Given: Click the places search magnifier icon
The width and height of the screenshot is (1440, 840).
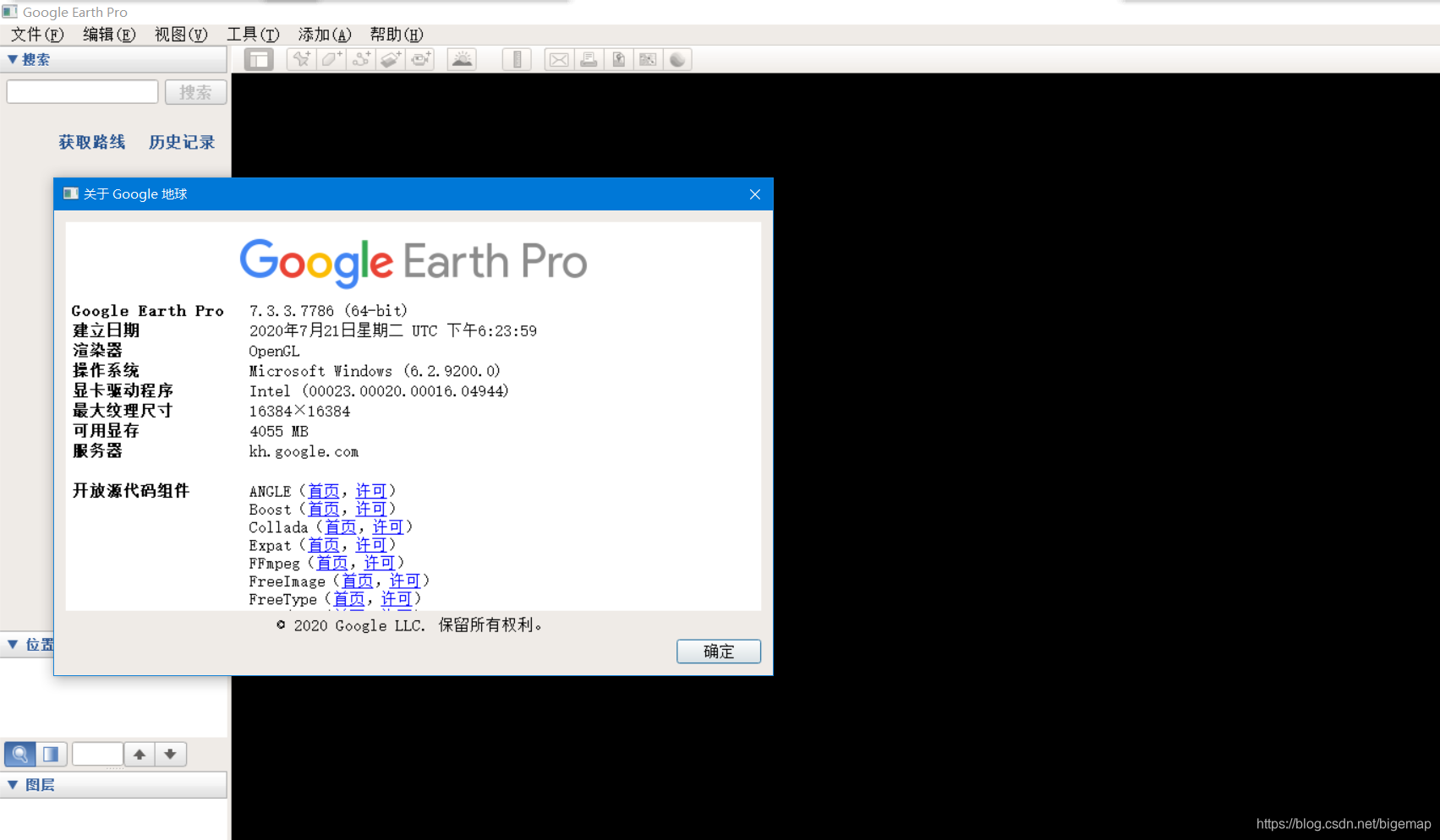Looking at the screenshot, I should pyautogui.click(x=19, y=754).
